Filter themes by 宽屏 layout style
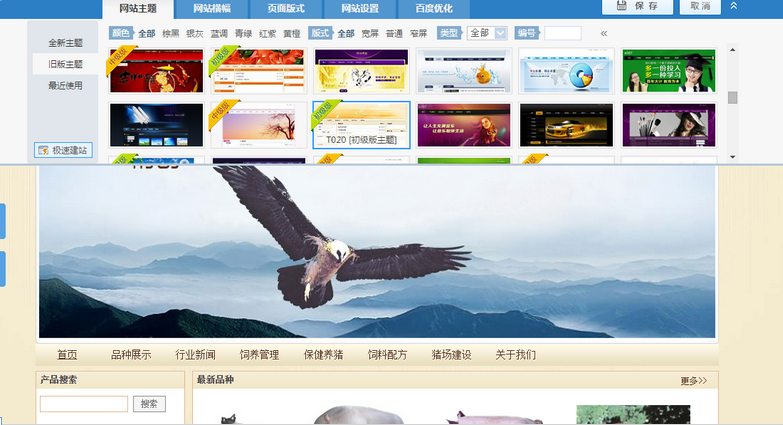 370,33
